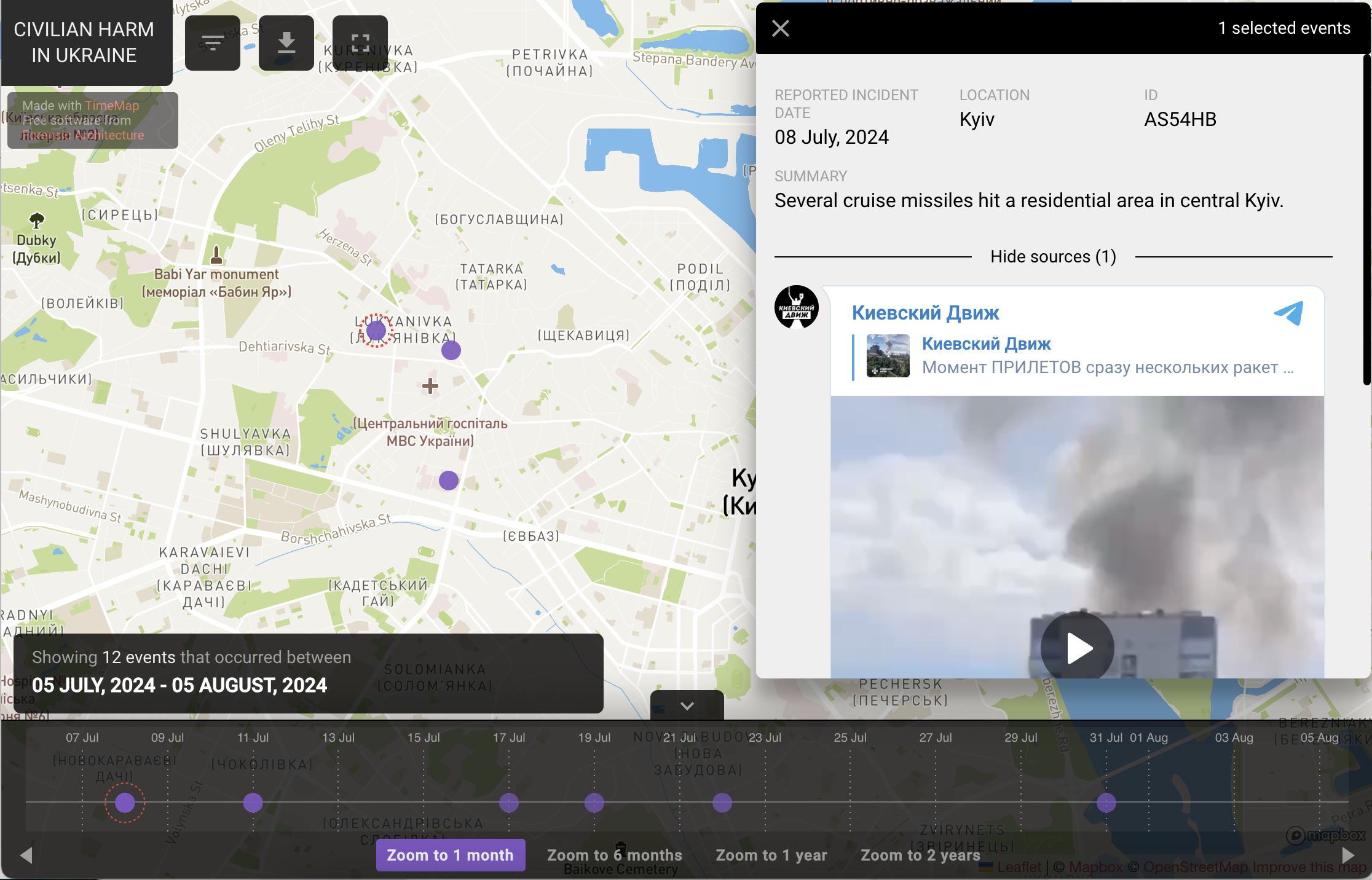Click the Improve this map link
Screen dimensions: 1372x880
click(x=1309, y=867)
